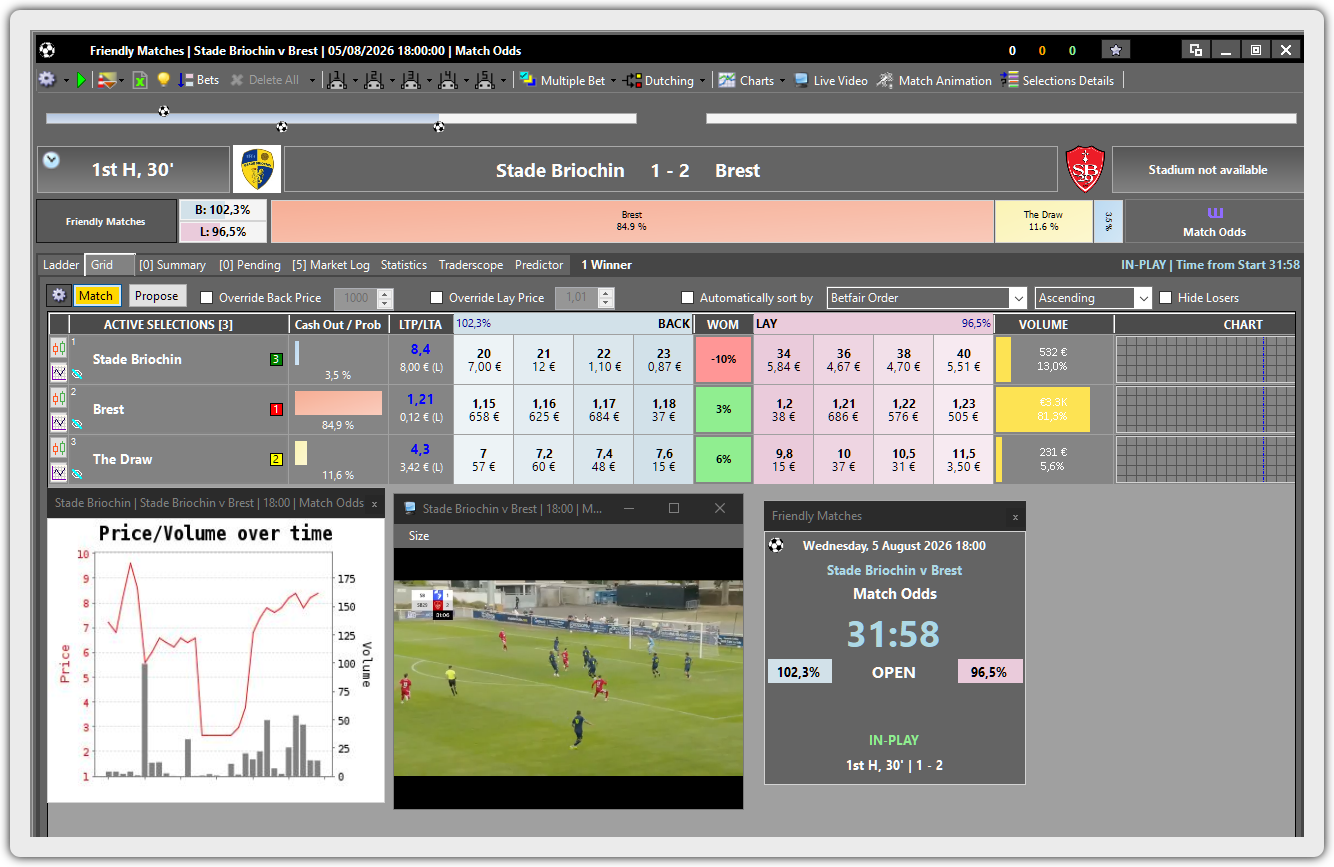Open the [5] Market Log tab
1334x867 pixels.
(x=331, y=265)
